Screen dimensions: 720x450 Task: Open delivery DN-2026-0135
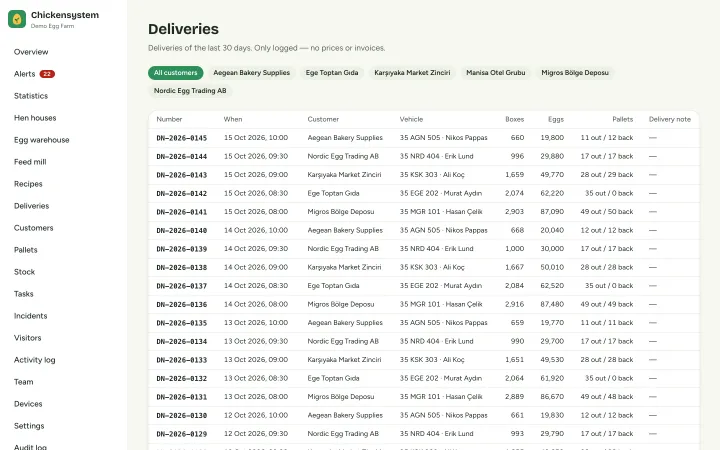(x=182, y=323)
